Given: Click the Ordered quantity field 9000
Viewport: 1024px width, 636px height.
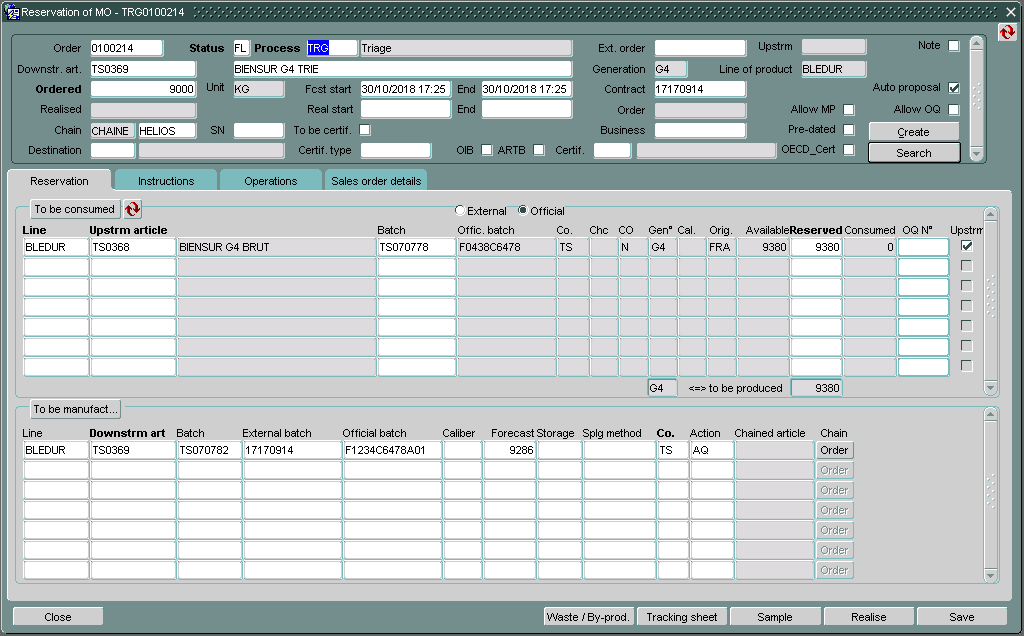Looking at the screenshot, I should pos(143,89).
